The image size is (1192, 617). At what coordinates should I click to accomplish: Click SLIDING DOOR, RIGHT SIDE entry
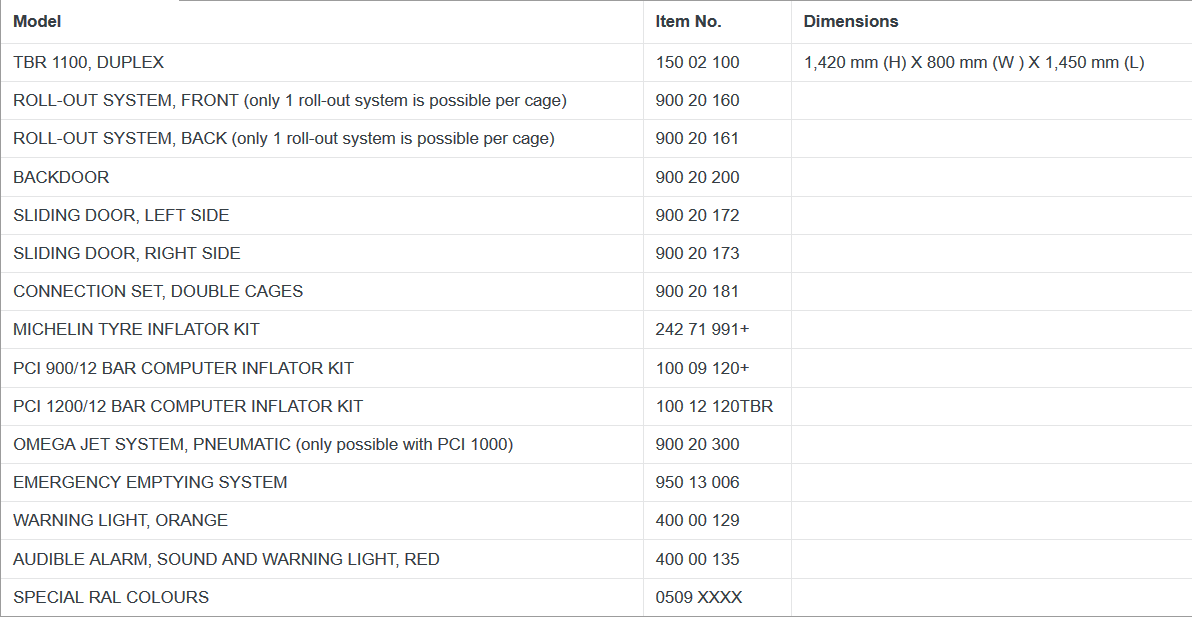click(x=127, y=253)
